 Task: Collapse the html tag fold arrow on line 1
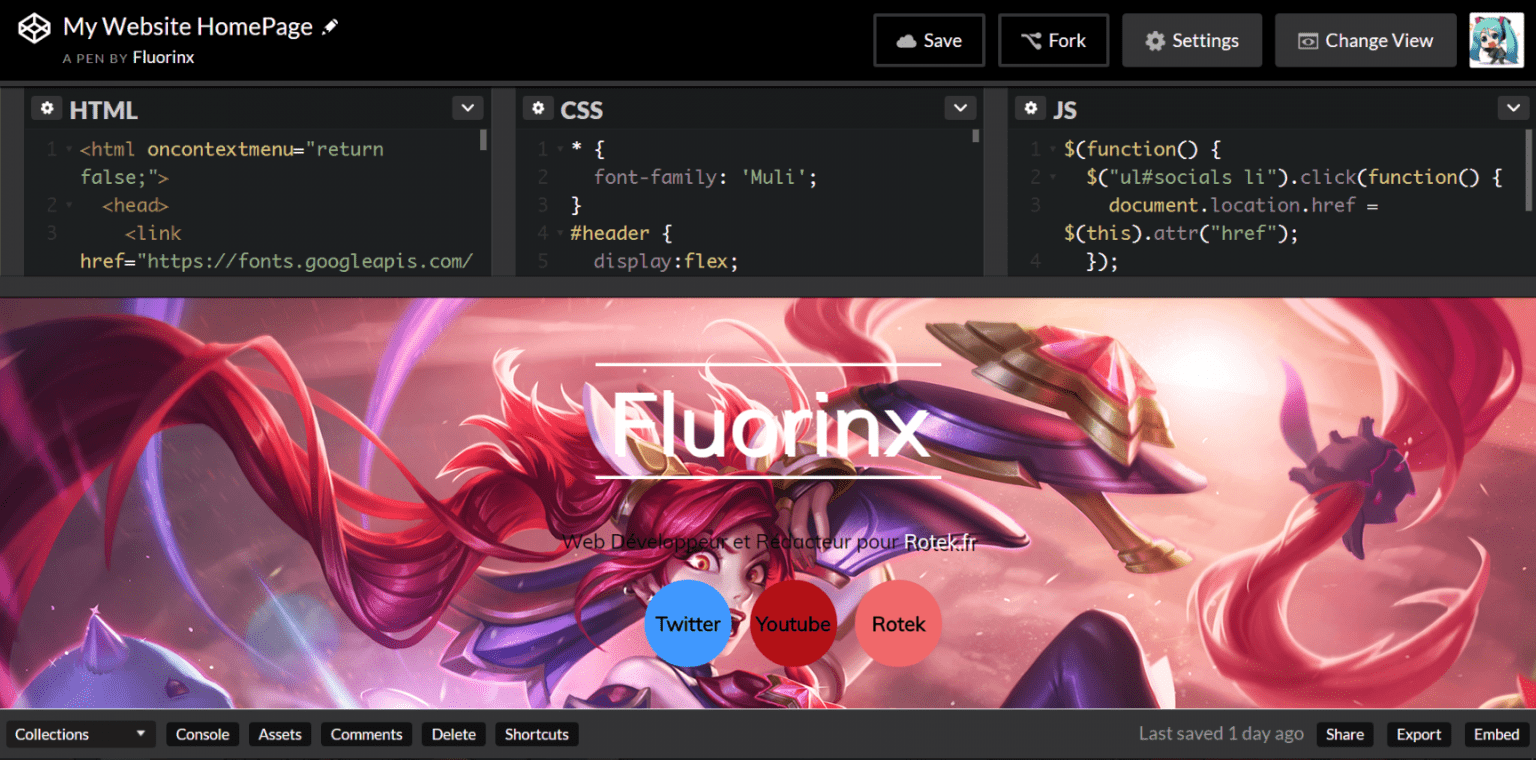coord(69,150)
